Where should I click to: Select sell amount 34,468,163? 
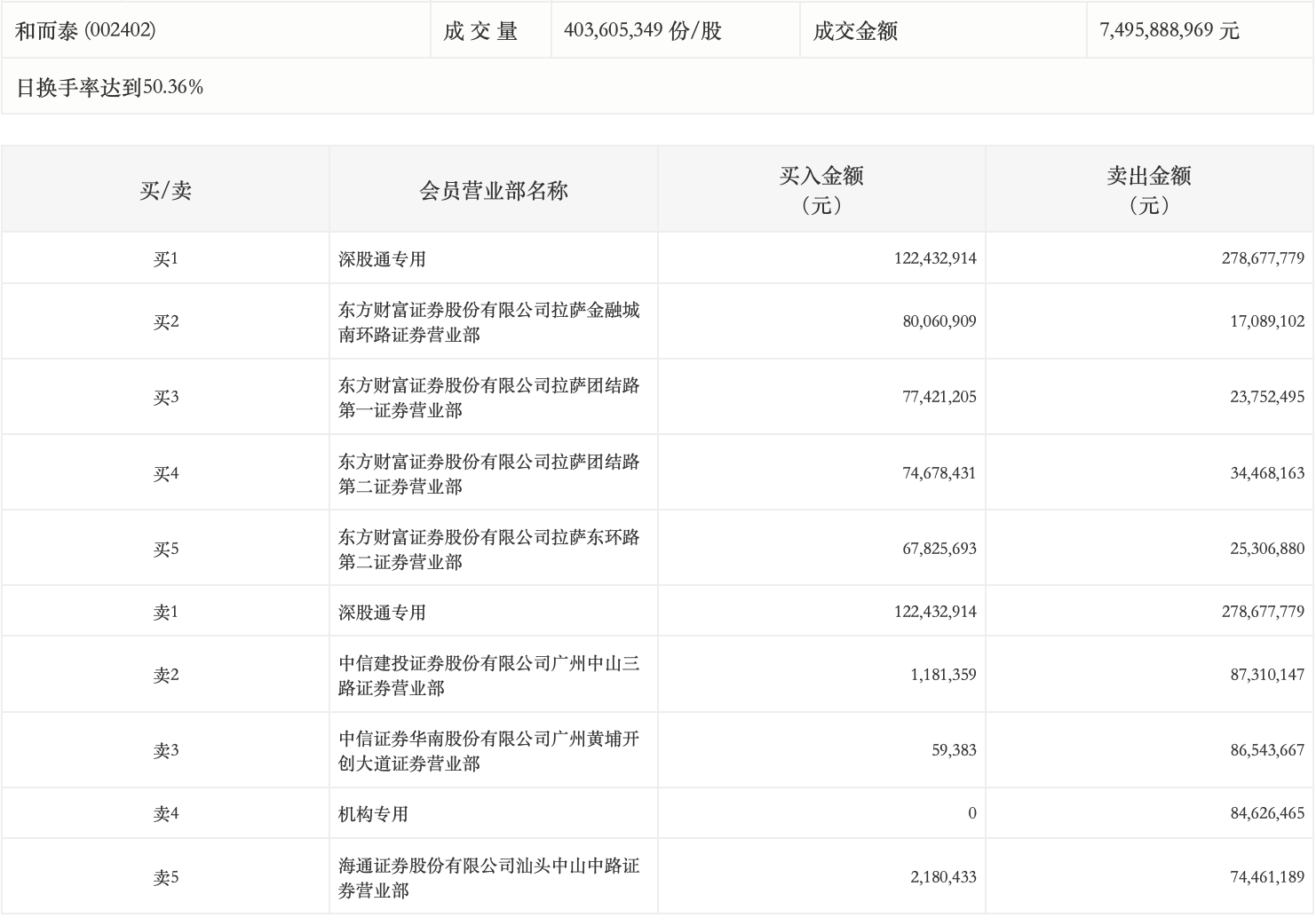click(x=1267, y=474)
